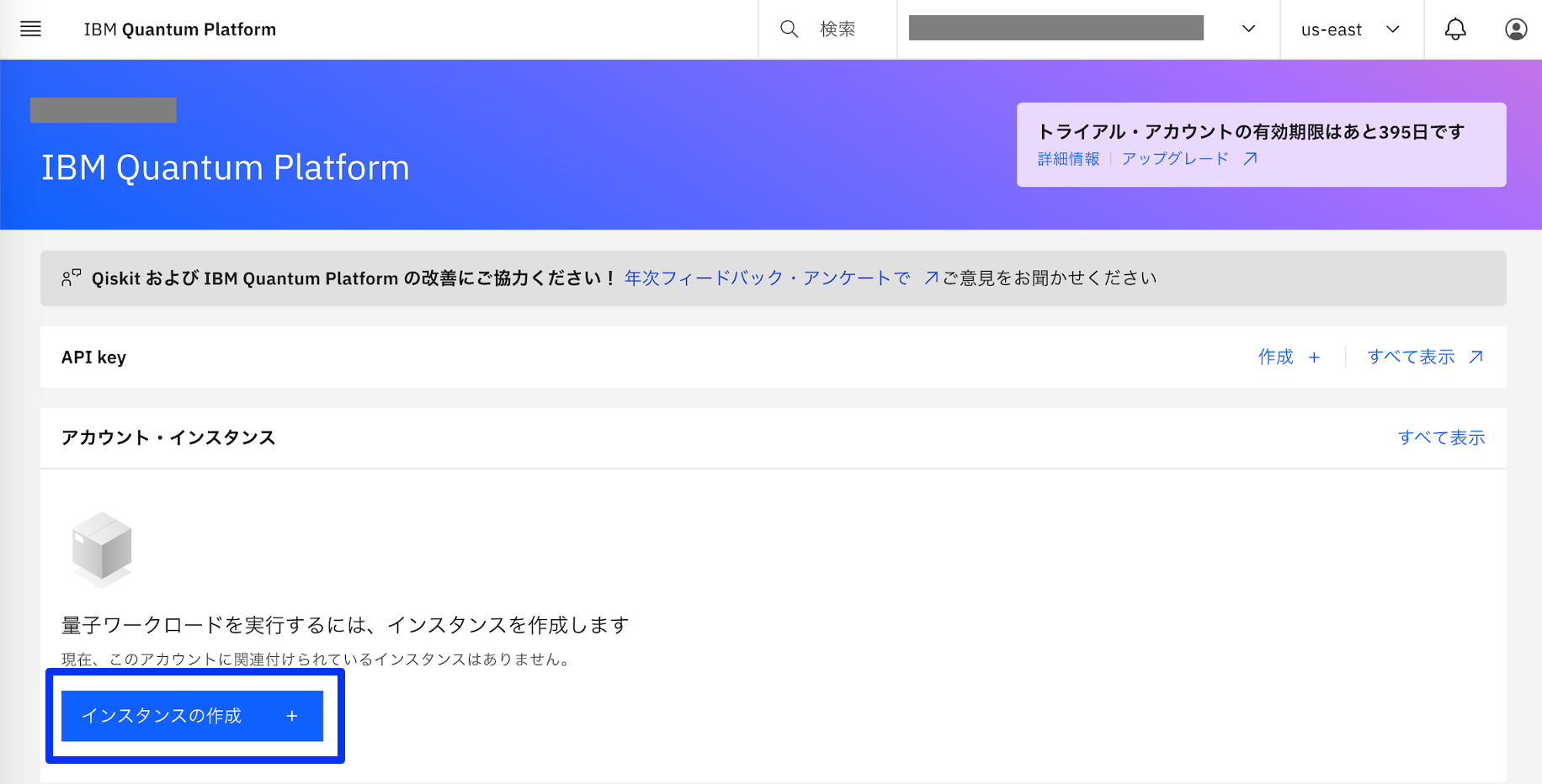The width and height of the screenshot is (1542, 784).
Task: Click the 量子ワークロードを実行するには heading
Action: [345, 625]
